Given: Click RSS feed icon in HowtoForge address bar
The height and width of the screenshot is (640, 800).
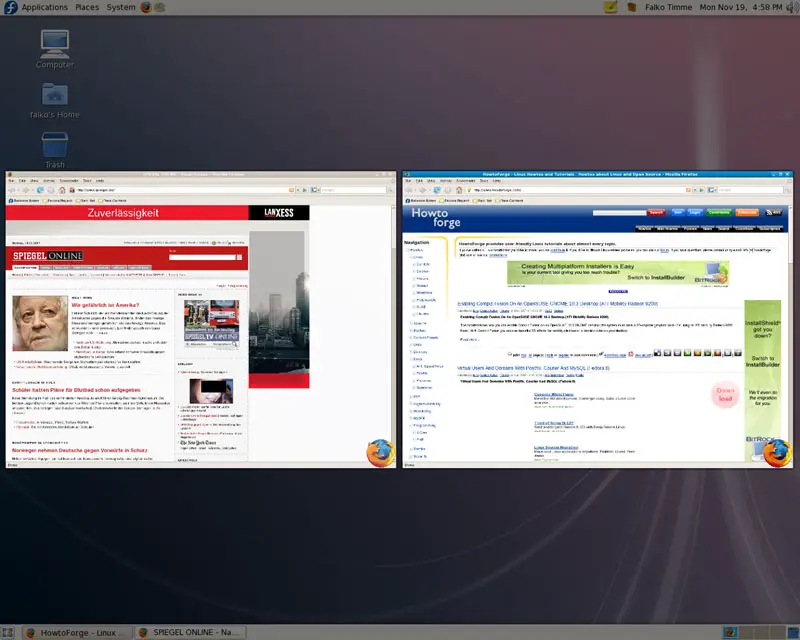Looking at the screenshot, I should pos(688,190).
